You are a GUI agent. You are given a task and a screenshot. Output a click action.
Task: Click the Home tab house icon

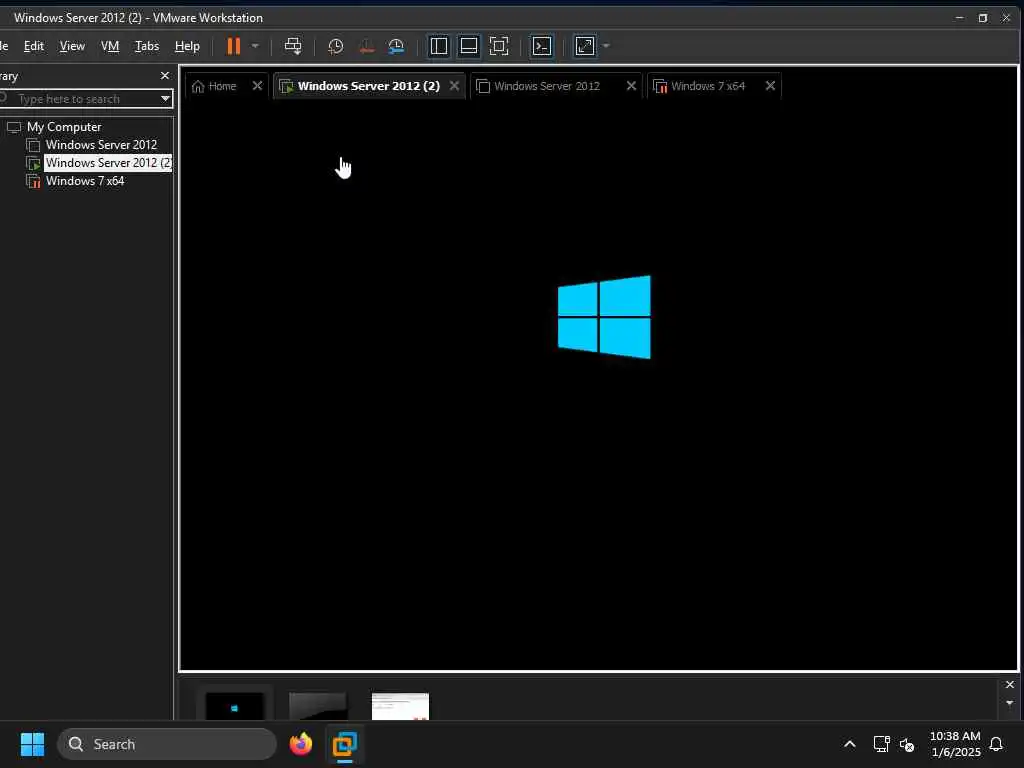tap(199, 86)
